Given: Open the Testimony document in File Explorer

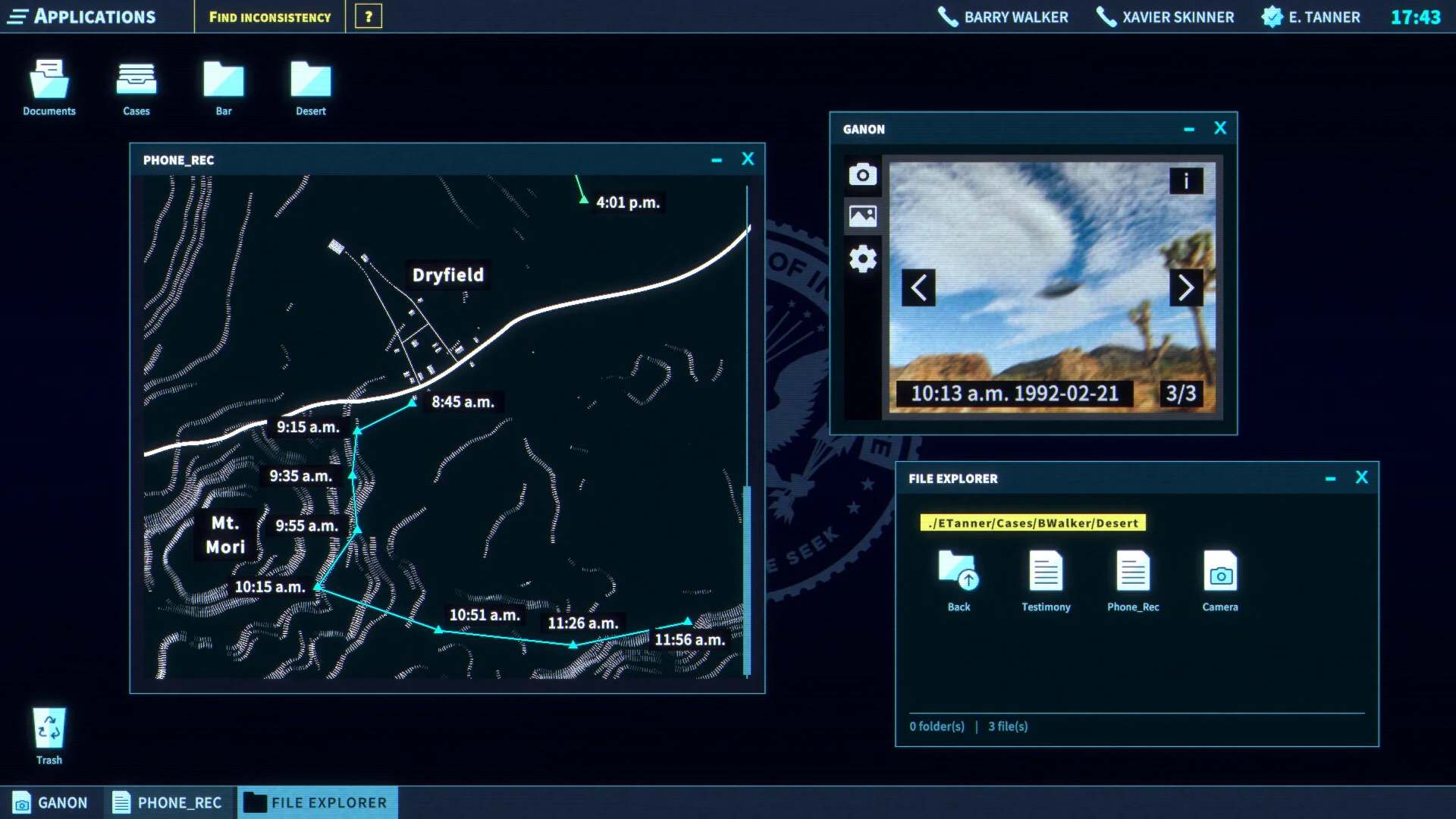Looking at the screenshot, I should click(1046, 576).
